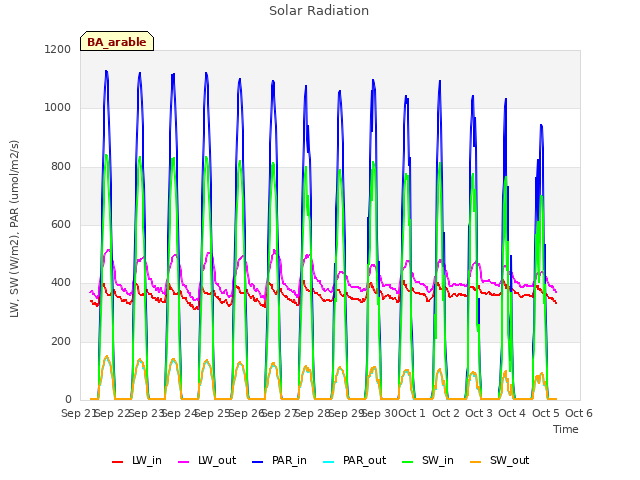Click the Oct 6 x-axis tick label
Viewport: 640px width, 480px height.
(x=579, y=413)
